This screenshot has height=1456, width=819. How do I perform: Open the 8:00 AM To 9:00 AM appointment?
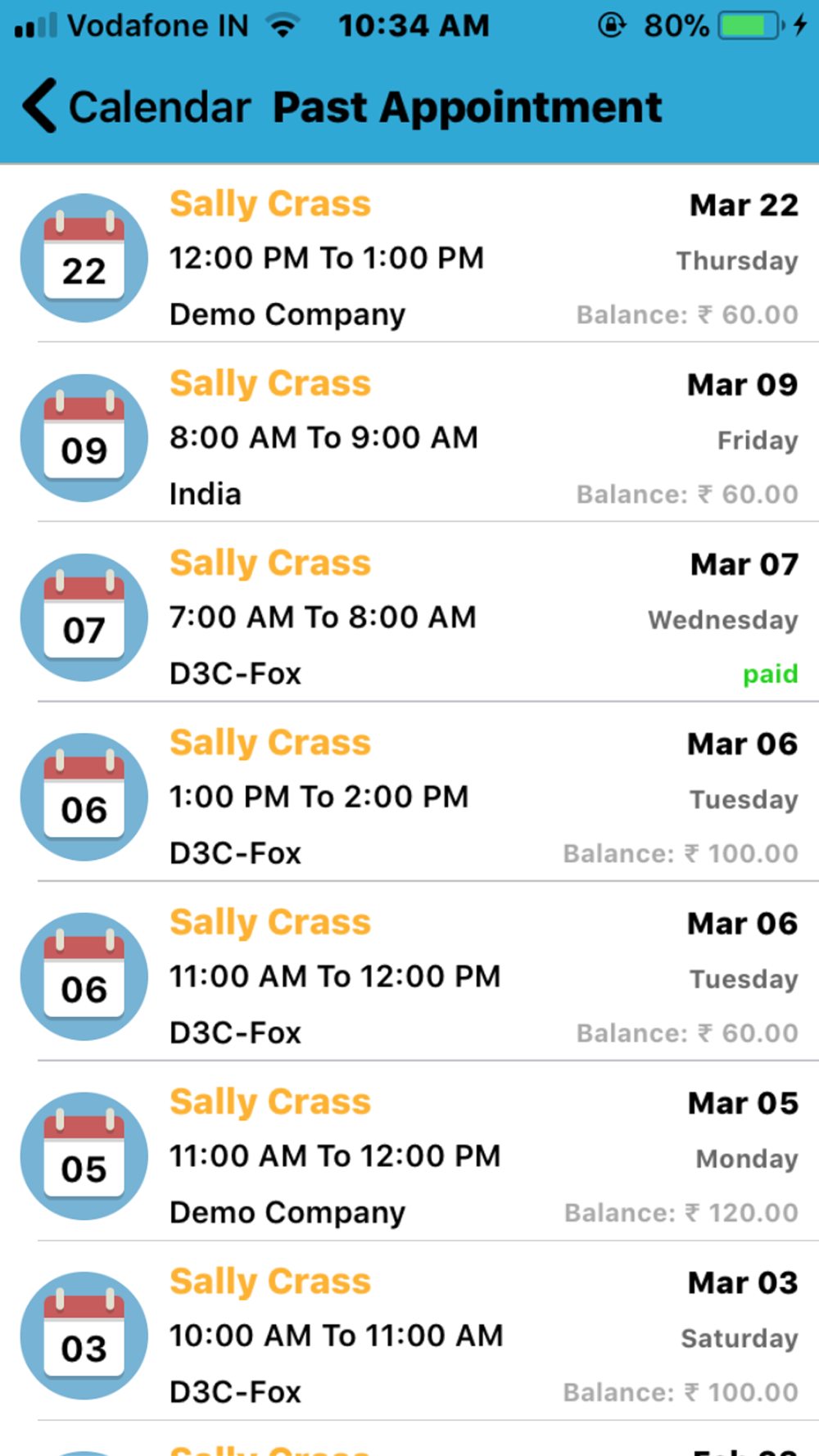324,438
